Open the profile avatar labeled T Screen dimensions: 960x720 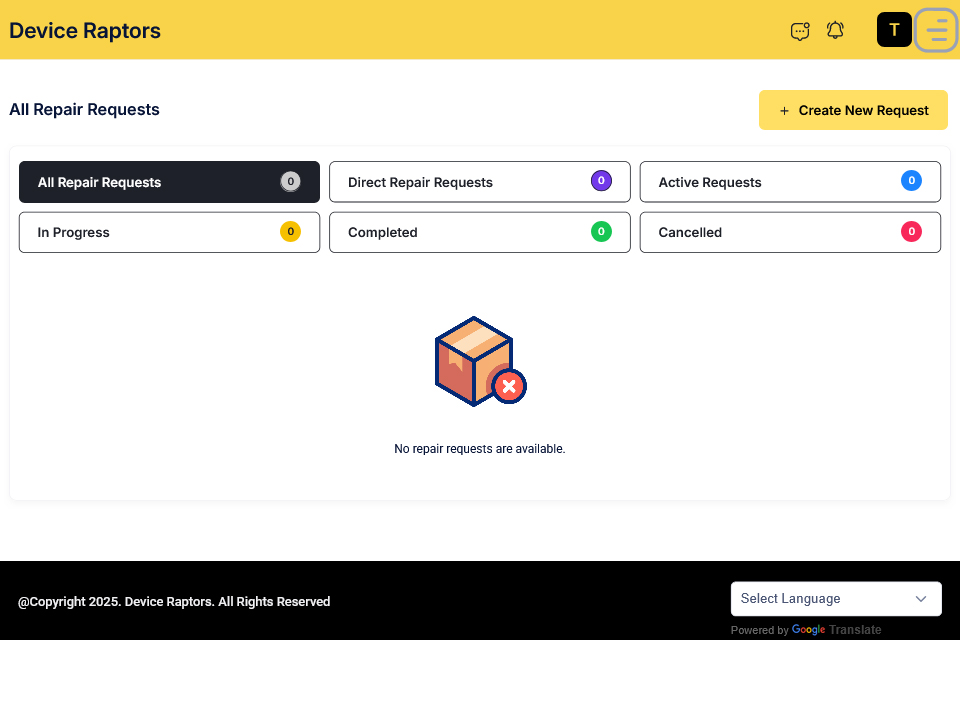[x=894, y=30]
